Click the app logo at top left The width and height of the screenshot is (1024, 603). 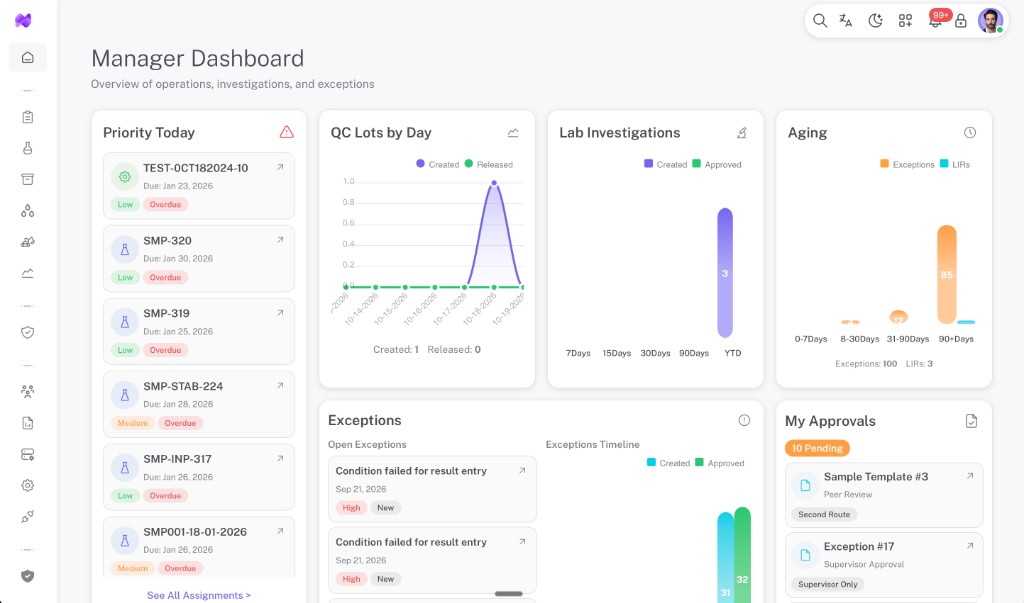tap(24, 20)
